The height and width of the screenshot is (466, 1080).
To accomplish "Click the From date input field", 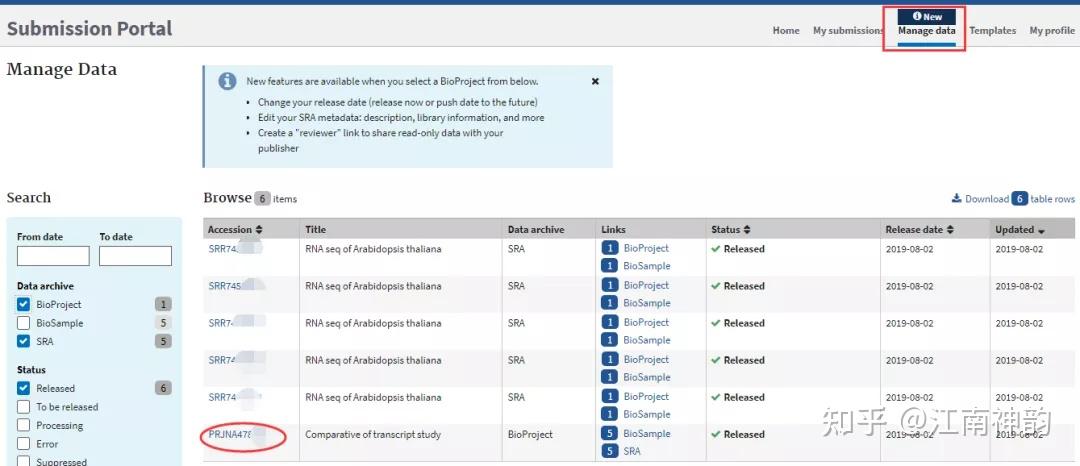I will point(53,256).
